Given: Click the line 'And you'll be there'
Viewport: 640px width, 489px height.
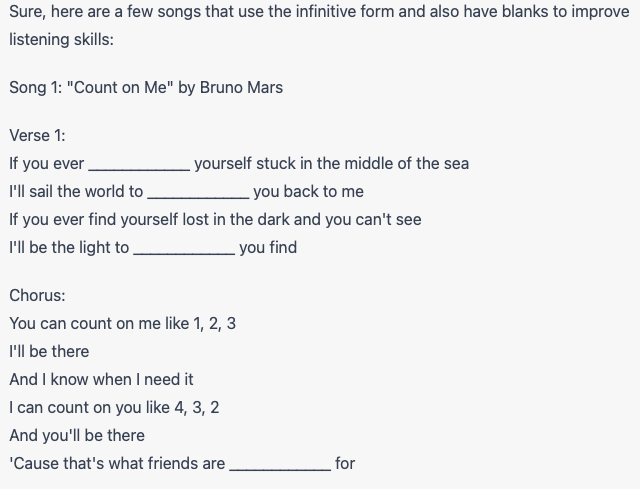Looking at the screenshot, I should 77,436.
